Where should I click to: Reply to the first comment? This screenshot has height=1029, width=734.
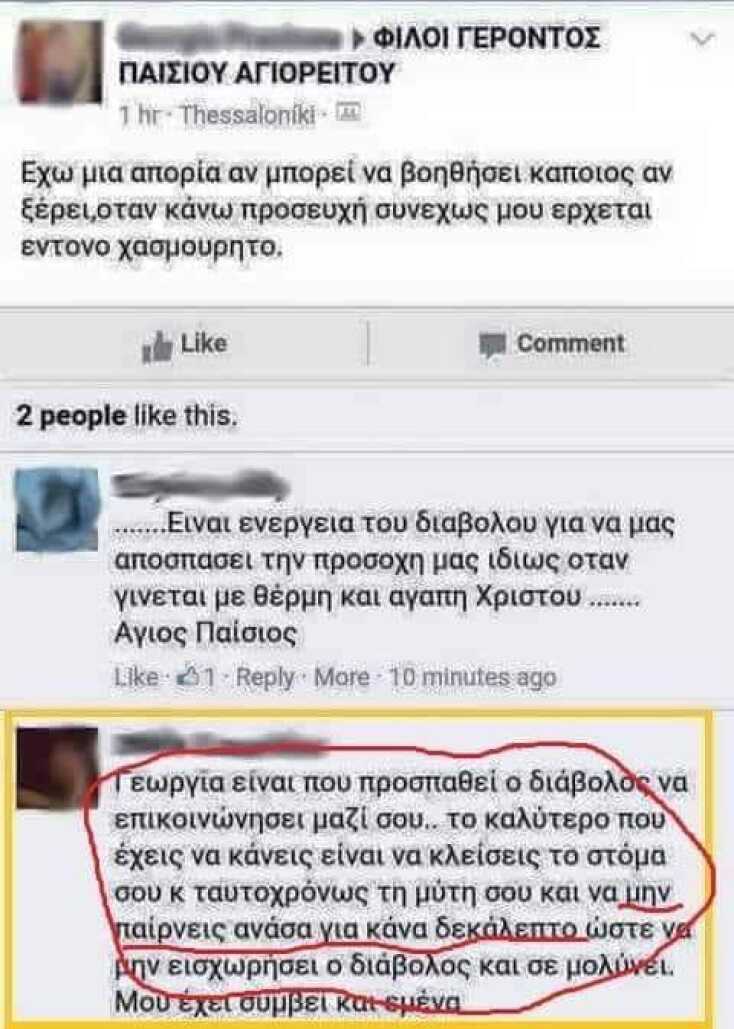click(265, 677)
